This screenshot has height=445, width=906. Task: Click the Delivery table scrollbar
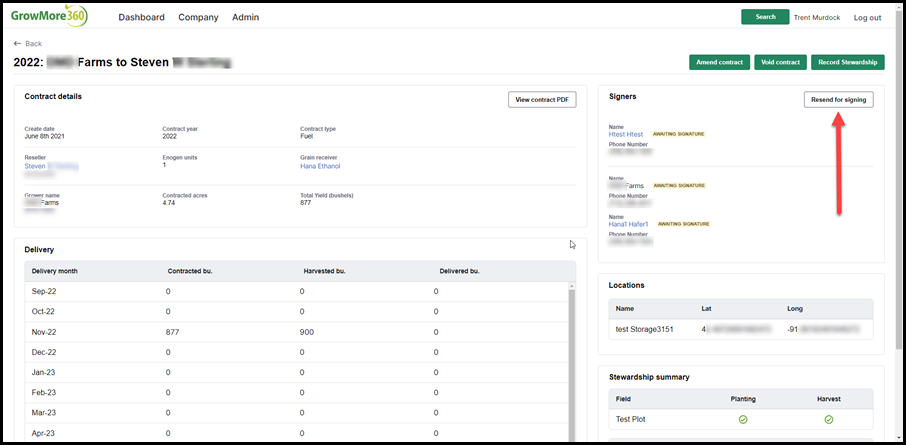pos(572,361)
